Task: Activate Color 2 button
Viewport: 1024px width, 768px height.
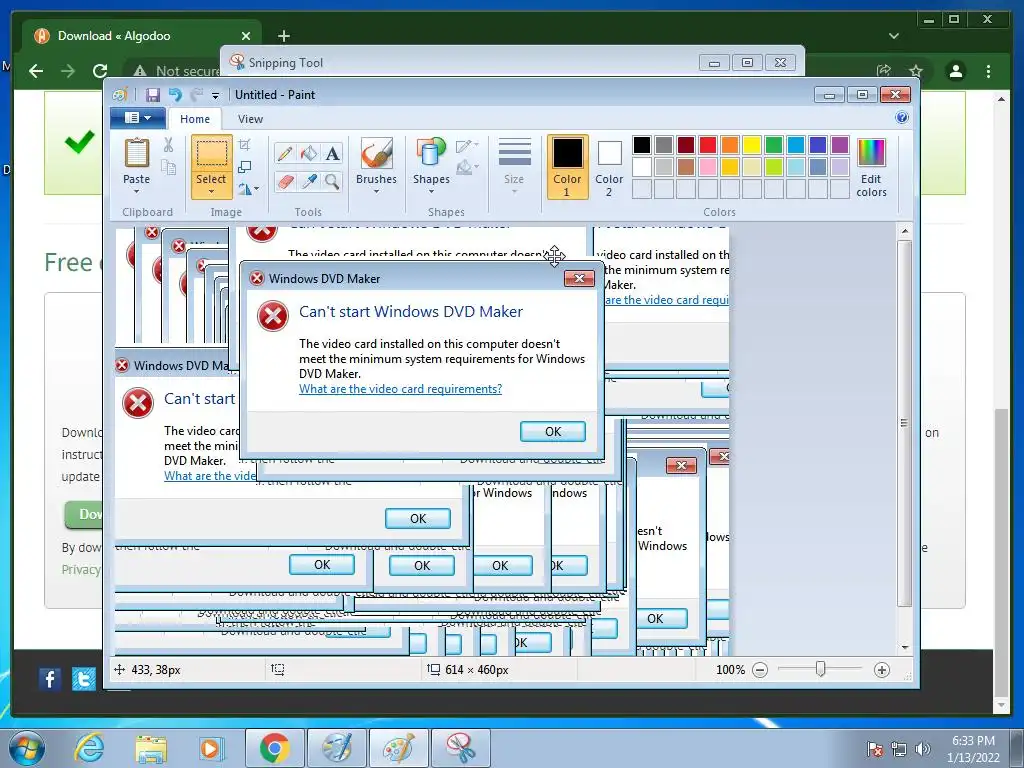Action: 609,167
